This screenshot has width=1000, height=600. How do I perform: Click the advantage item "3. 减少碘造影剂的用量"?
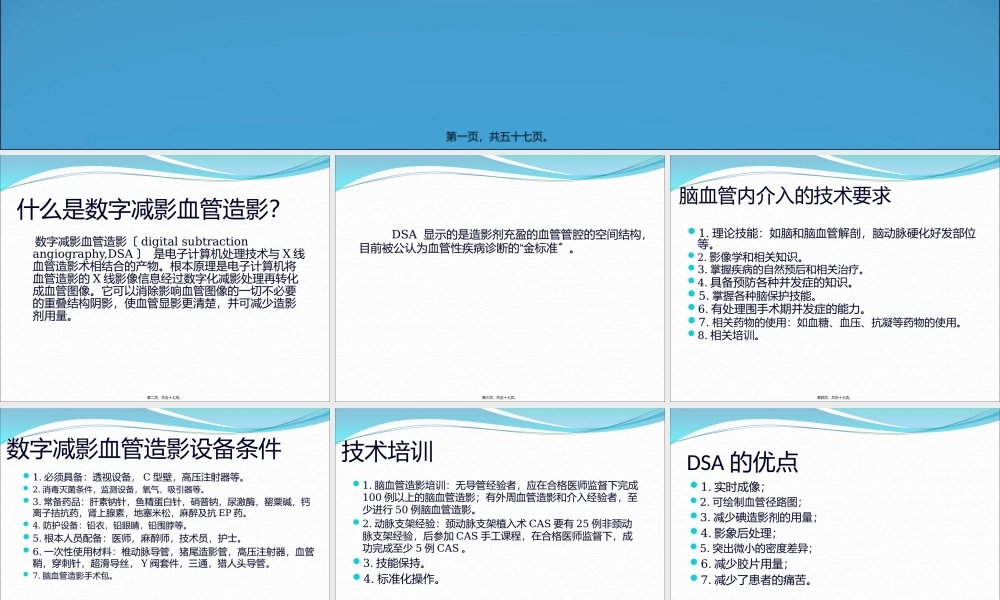coord(758,517)
